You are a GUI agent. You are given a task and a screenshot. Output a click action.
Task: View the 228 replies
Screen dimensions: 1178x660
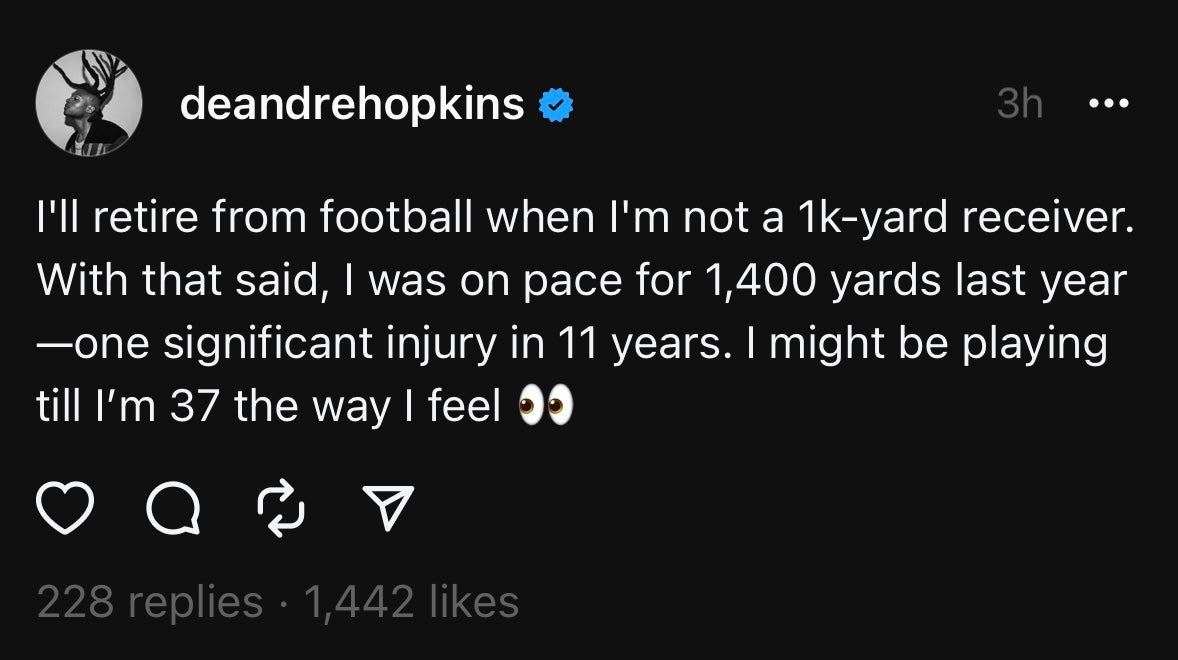pos(150,602)
